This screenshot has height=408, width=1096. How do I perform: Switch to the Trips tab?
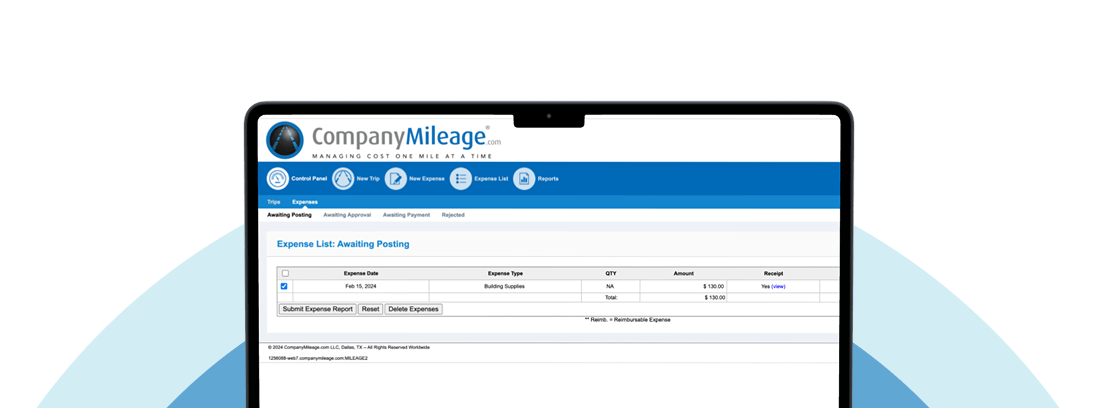pos(274,202)
